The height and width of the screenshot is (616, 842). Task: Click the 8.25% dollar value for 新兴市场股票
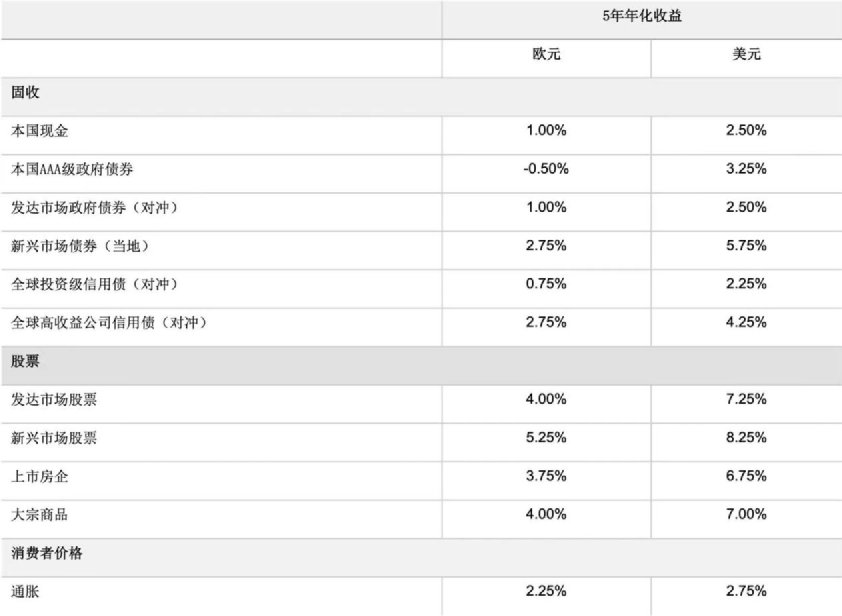746,437
